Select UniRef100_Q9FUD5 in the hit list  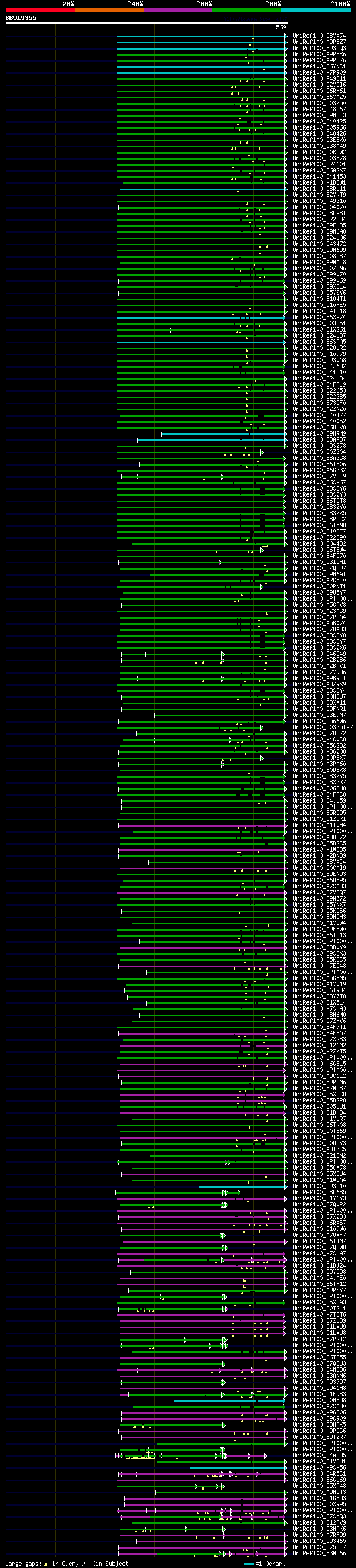[x=319, y=225]
